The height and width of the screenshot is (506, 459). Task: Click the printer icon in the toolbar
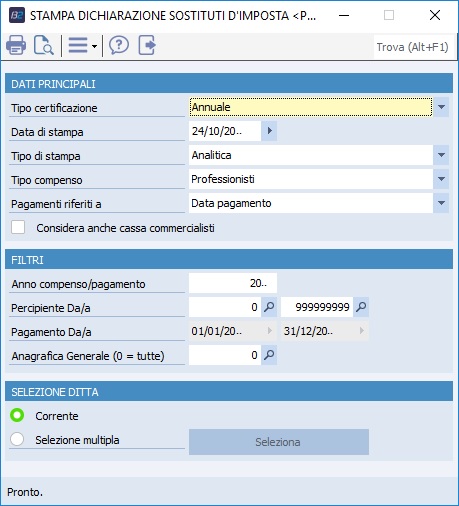[x=16, y=45]
